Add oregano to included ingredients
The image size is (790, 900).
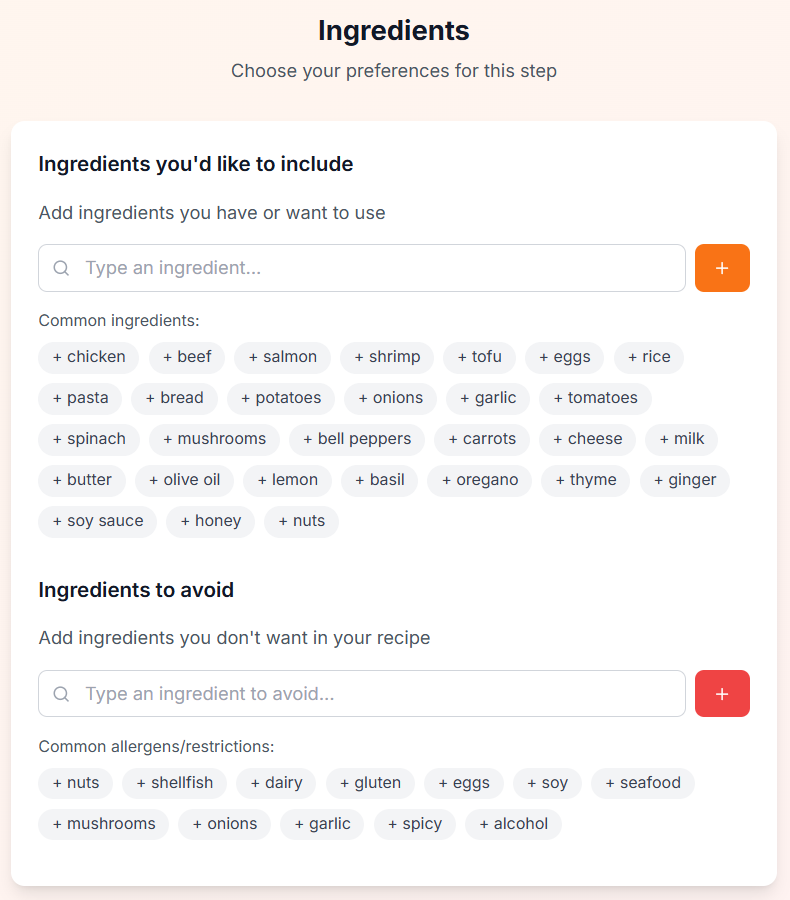coord(479,480)
